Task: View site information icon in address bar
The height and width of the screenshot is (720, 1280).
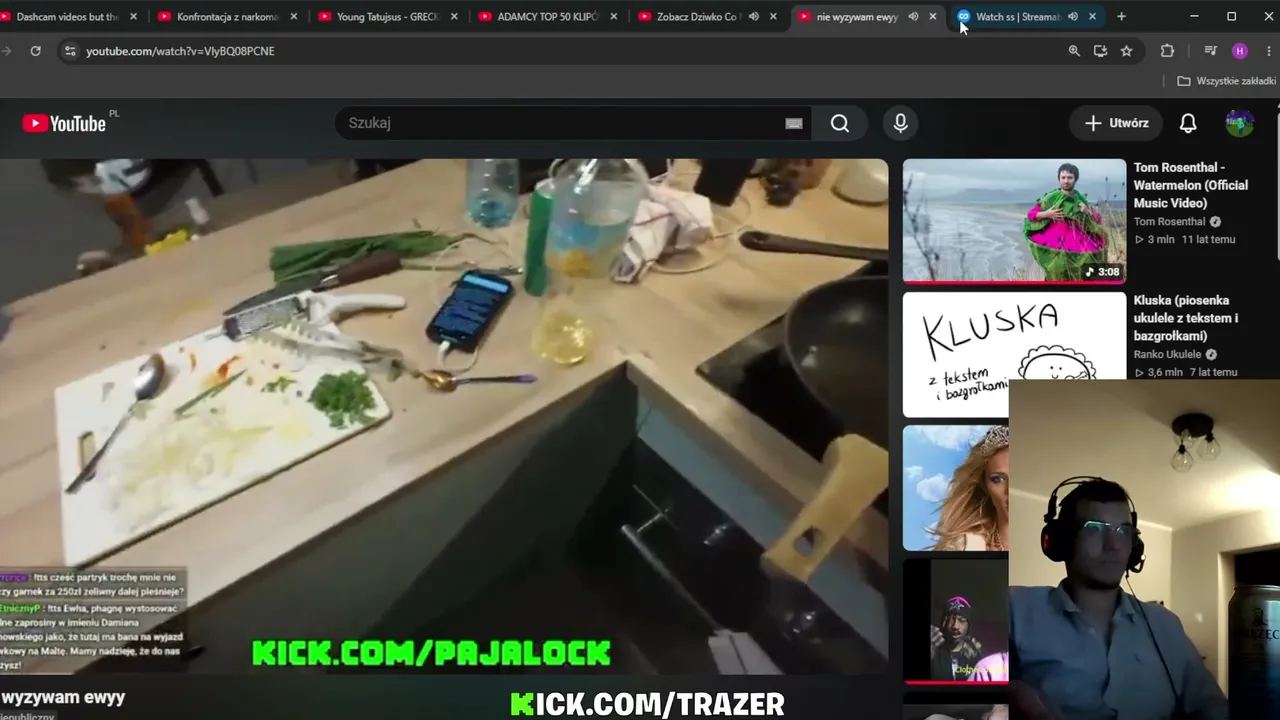Action: tap(69, 51)
